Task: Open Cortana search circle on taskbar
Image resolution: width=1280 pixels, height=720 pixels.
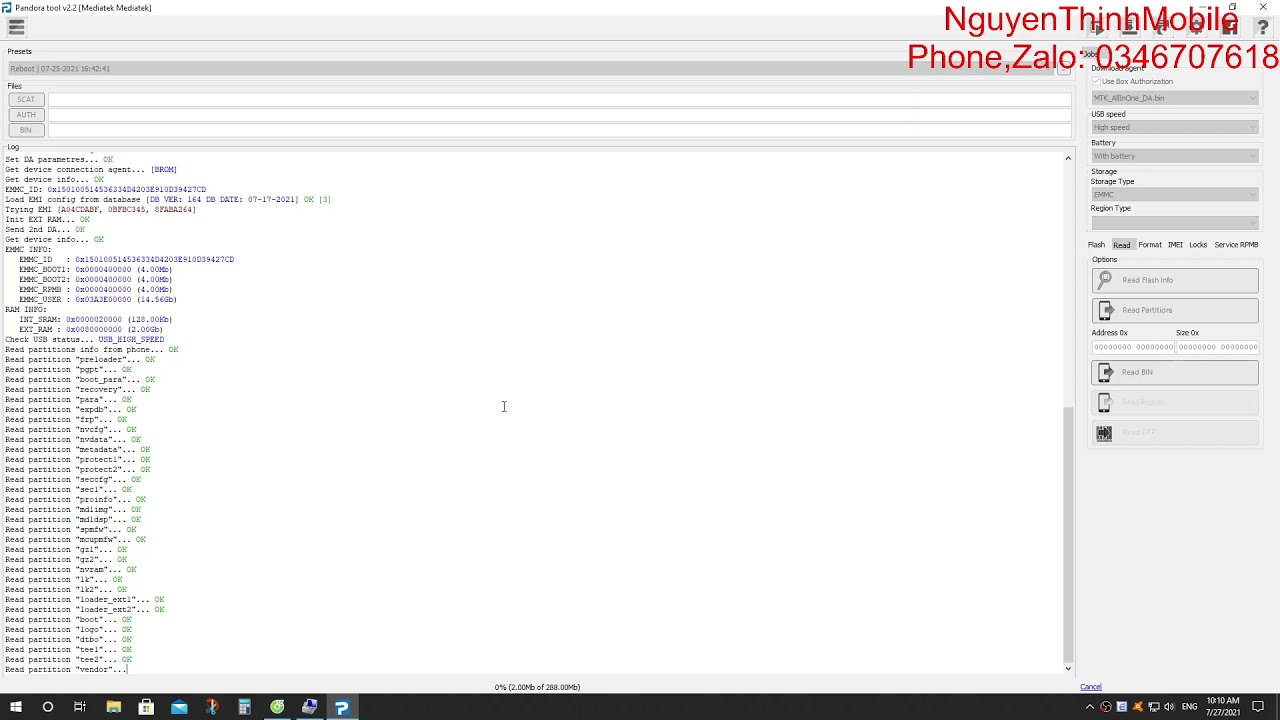Action: point(47,707)
